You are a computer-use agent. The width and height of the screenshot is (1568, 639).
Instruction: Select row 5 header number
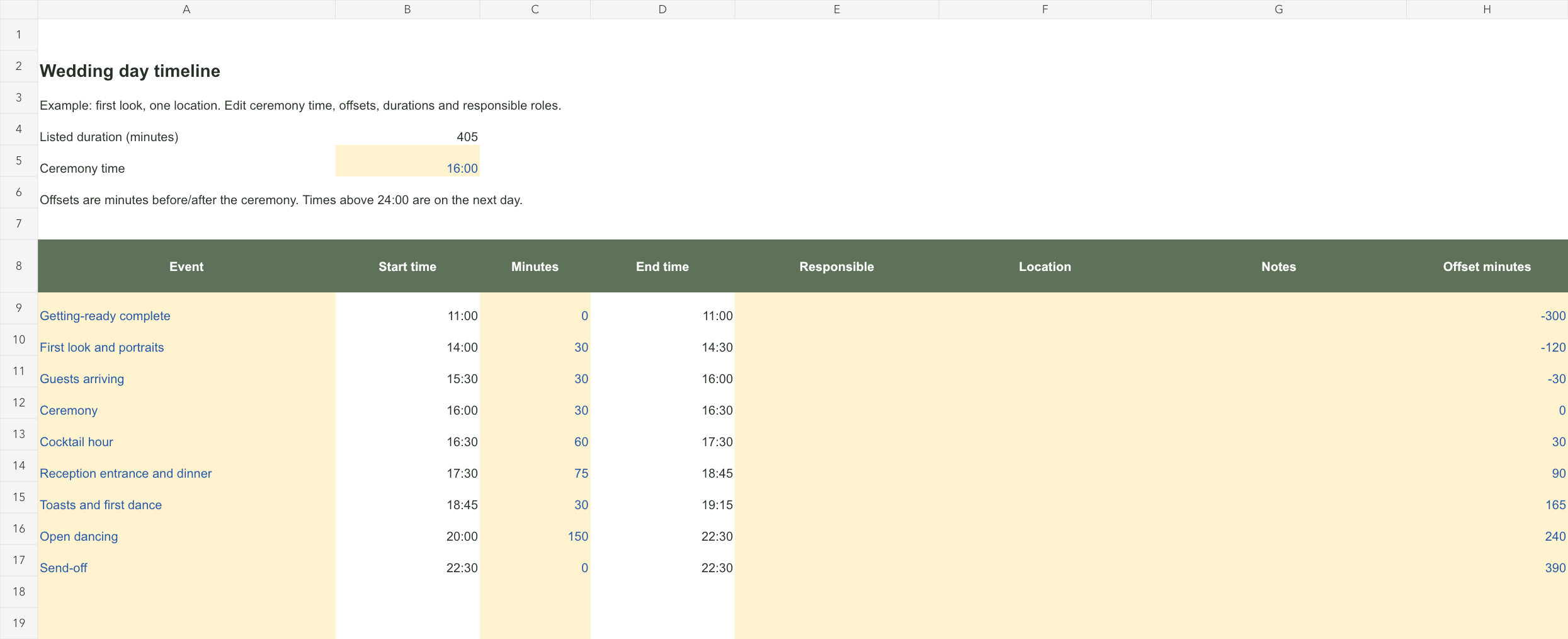[x=19, y=161]
